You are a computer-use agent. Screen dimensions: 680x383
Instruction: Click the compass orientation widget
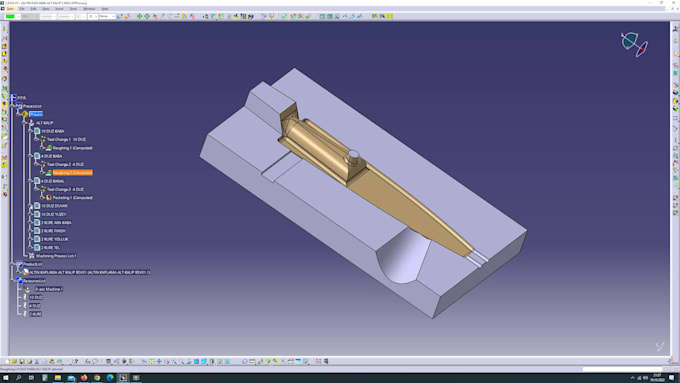click(634, 44)
